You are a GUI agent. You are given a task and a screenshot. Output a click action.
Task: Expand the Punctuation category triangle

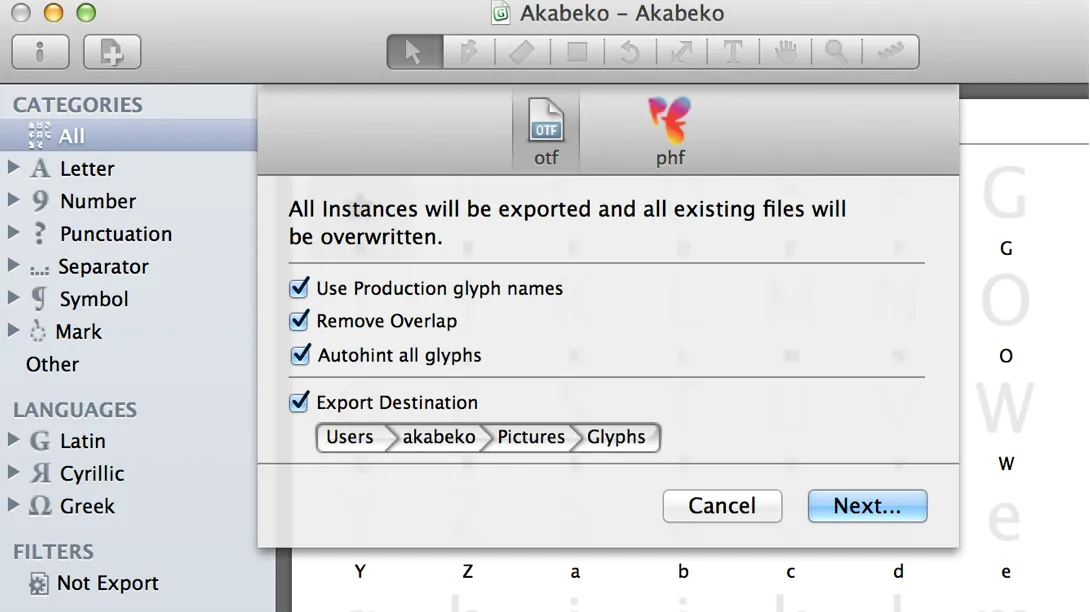(x=14, y=233)
